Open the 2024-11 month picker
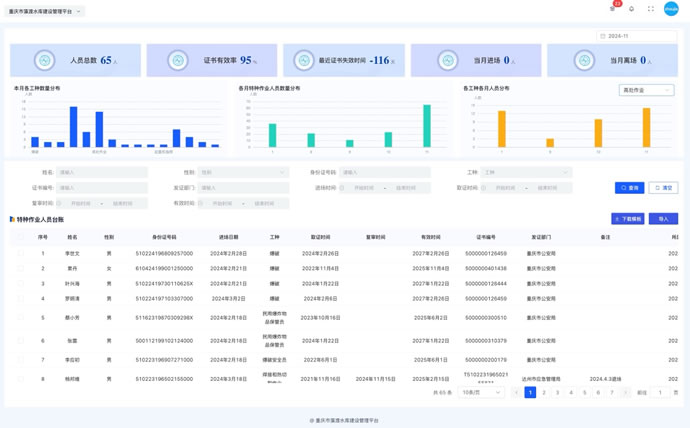This screenshot has width=690, height=428. tap(637, 36)
